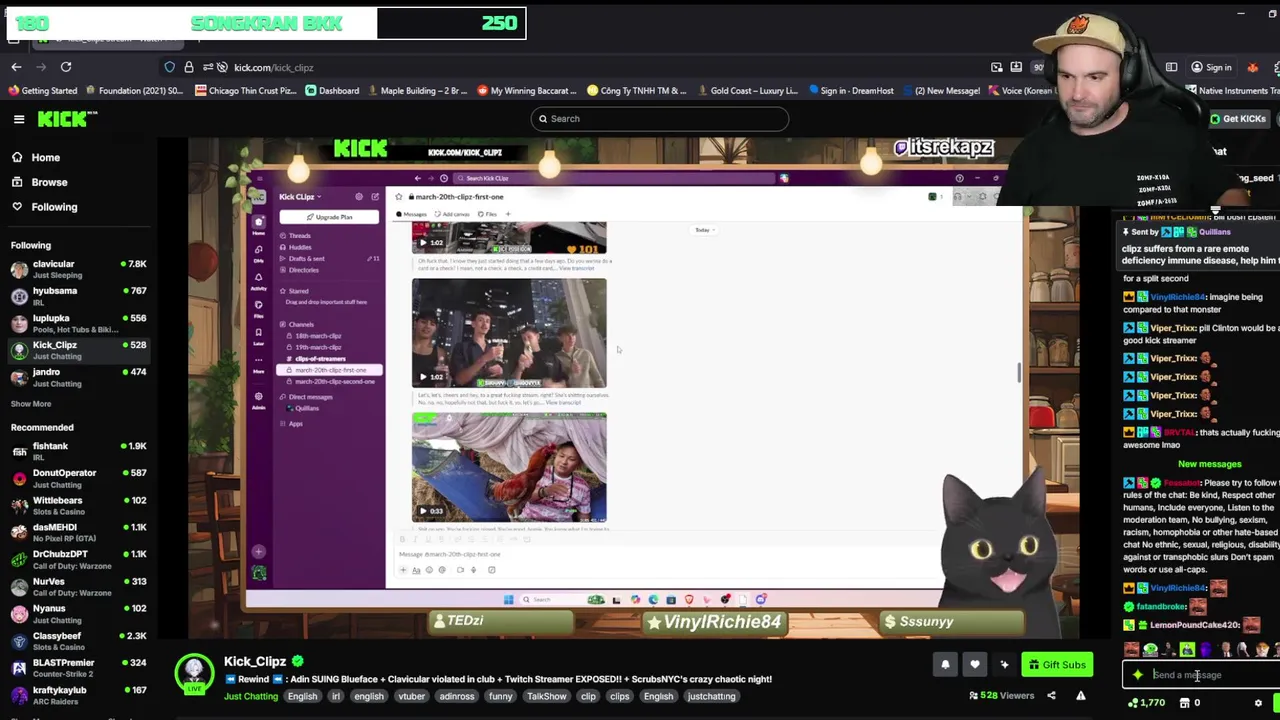Open hyubsama channel in Following list

[x=78, y=296]
